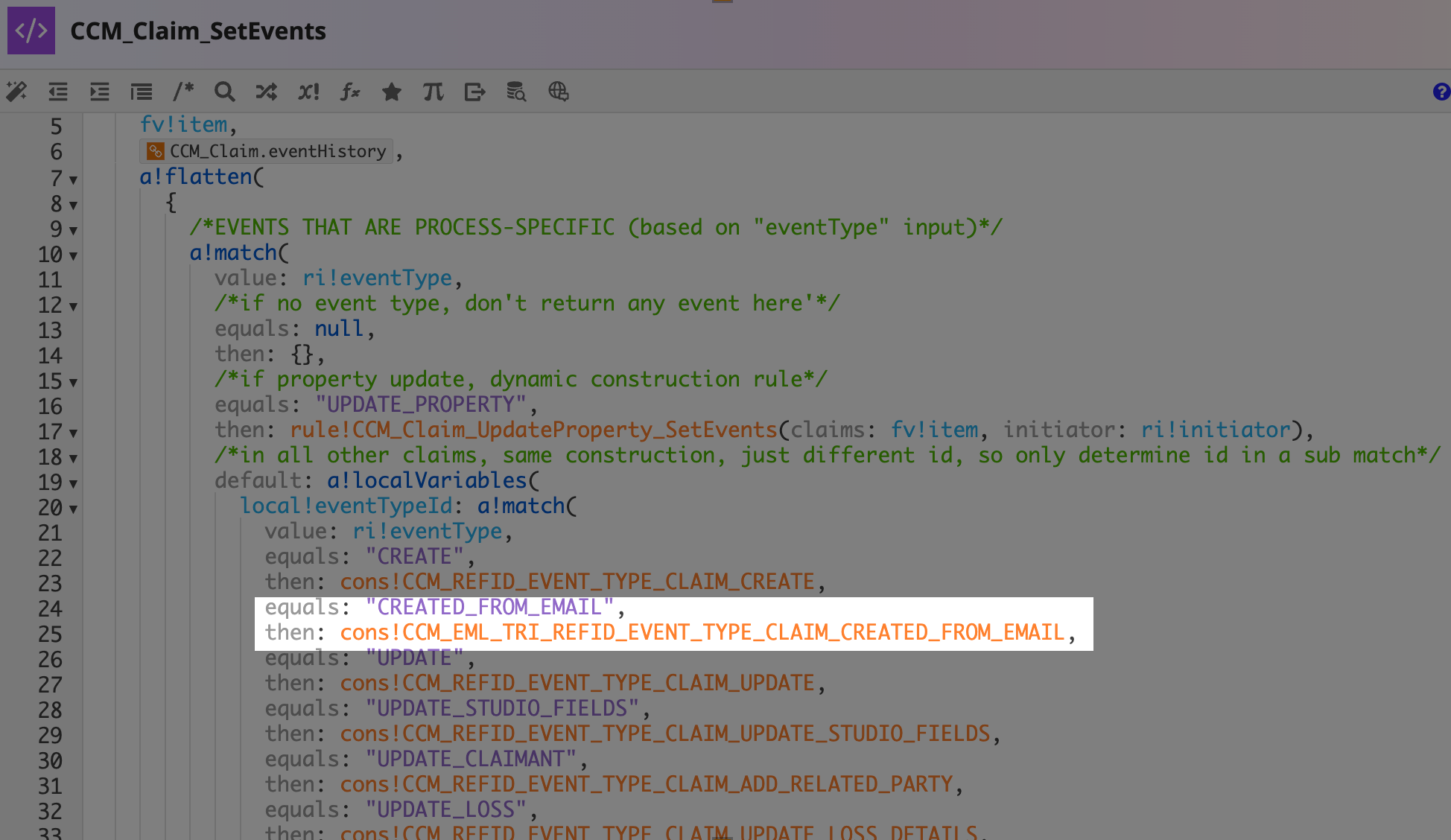Click the a!flatten( function call
Image resolution: width=1451 pixels, height=840 pixels.
click(202, 176)
